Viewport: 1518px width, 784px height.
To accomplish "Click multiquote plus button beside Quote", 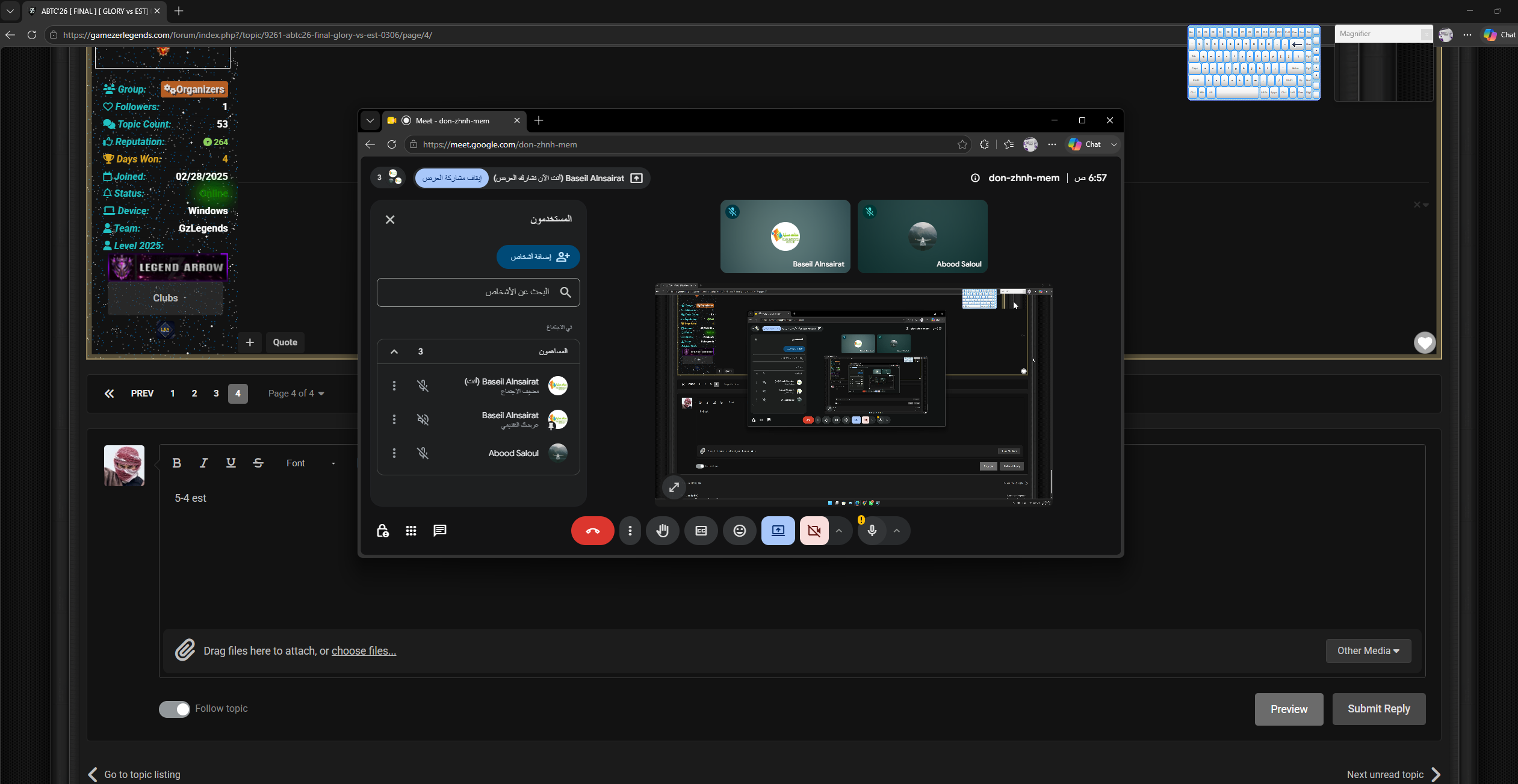I will pyautogui.click(x=250, y=342).
